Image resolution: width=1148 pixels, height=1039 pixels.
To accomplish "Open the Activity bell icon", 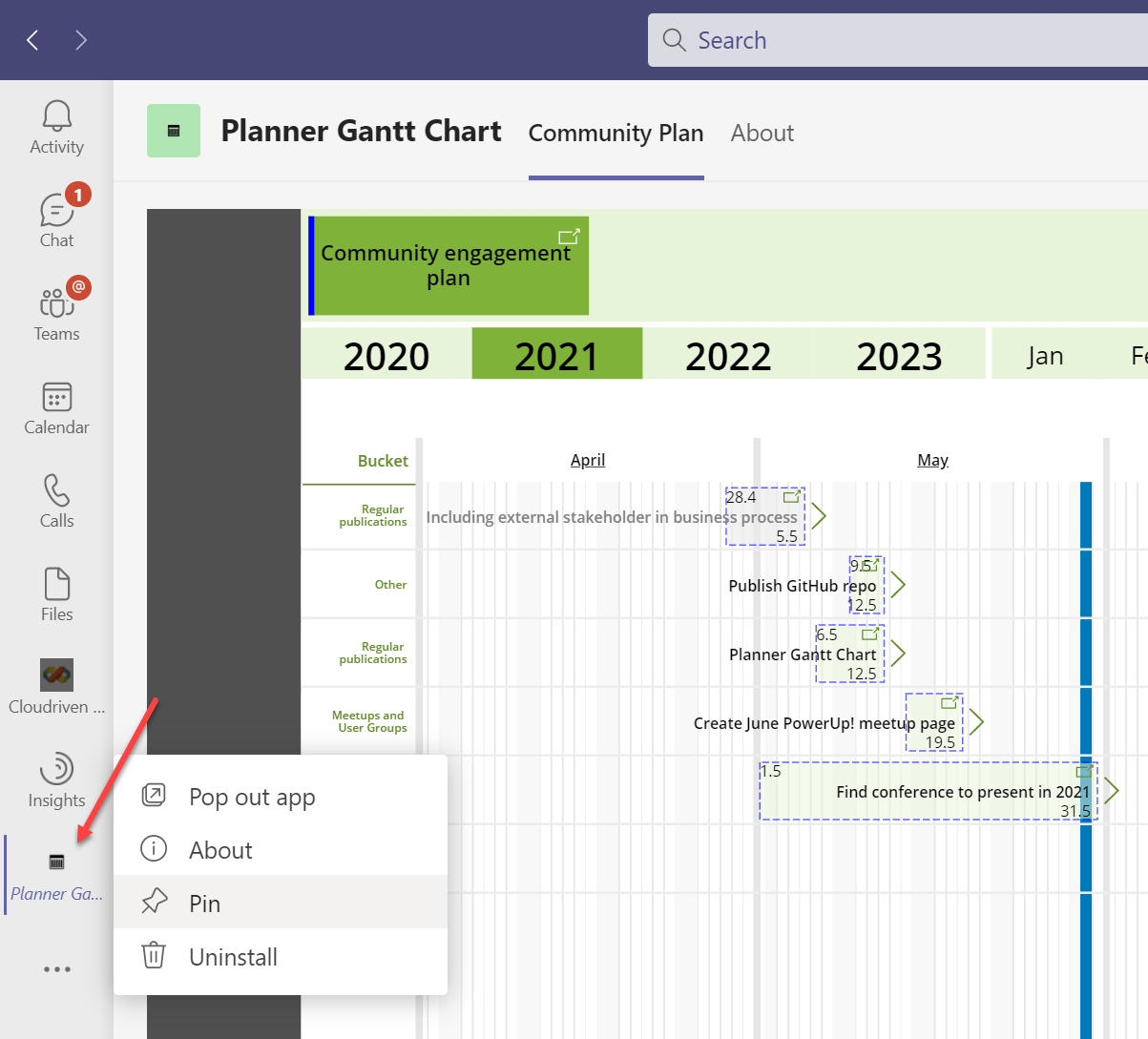I will (56, 117).
